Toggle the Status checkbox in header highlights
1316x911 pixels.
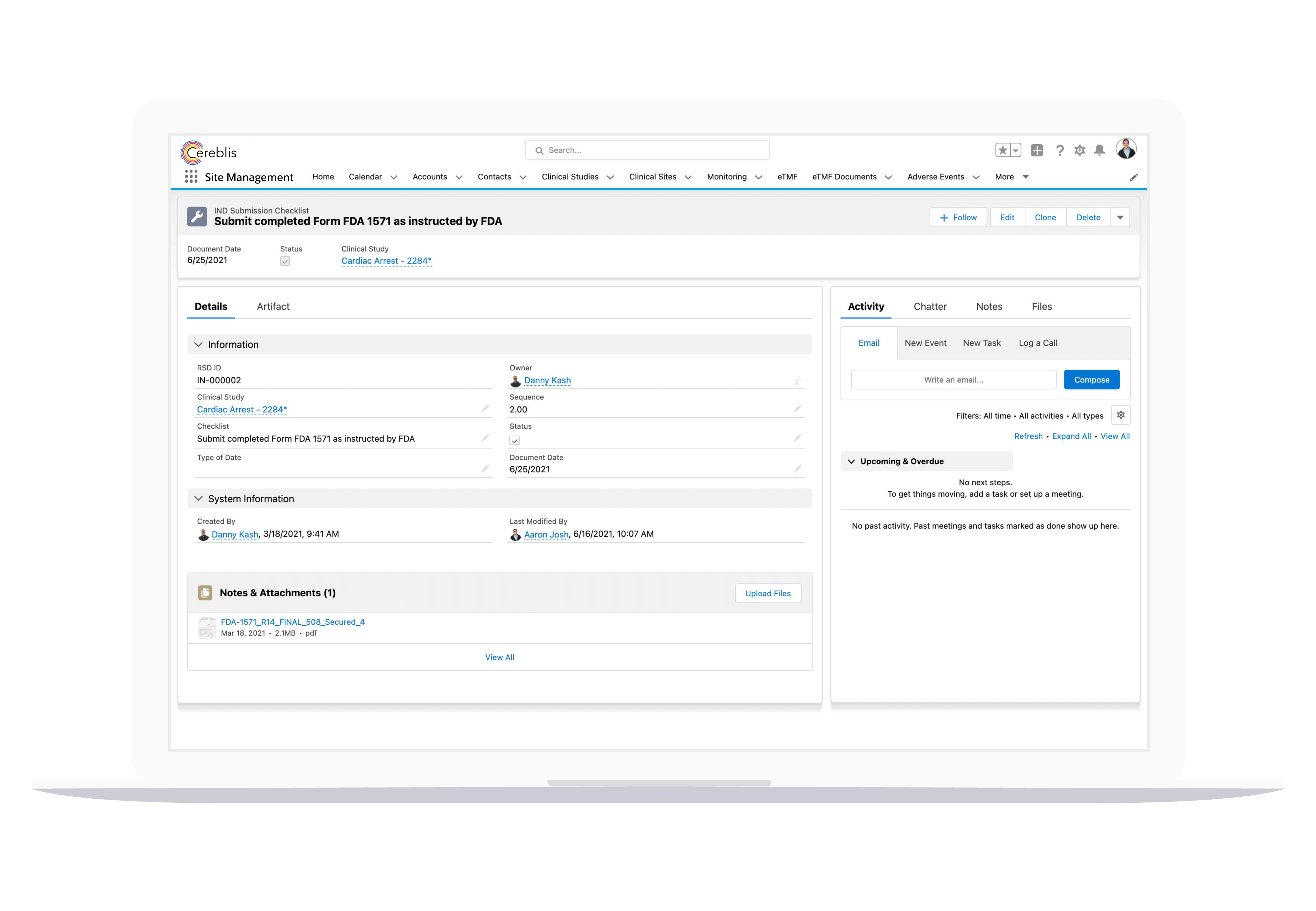(285, 261)
